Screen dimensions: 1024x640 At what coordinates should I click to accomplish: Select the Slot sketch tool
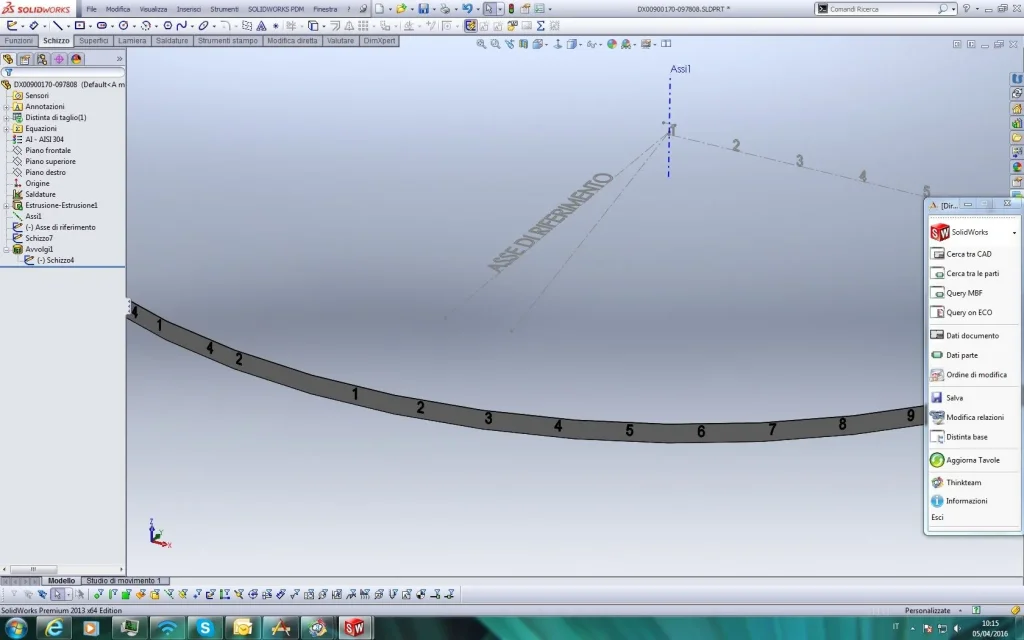coord(101,25)
